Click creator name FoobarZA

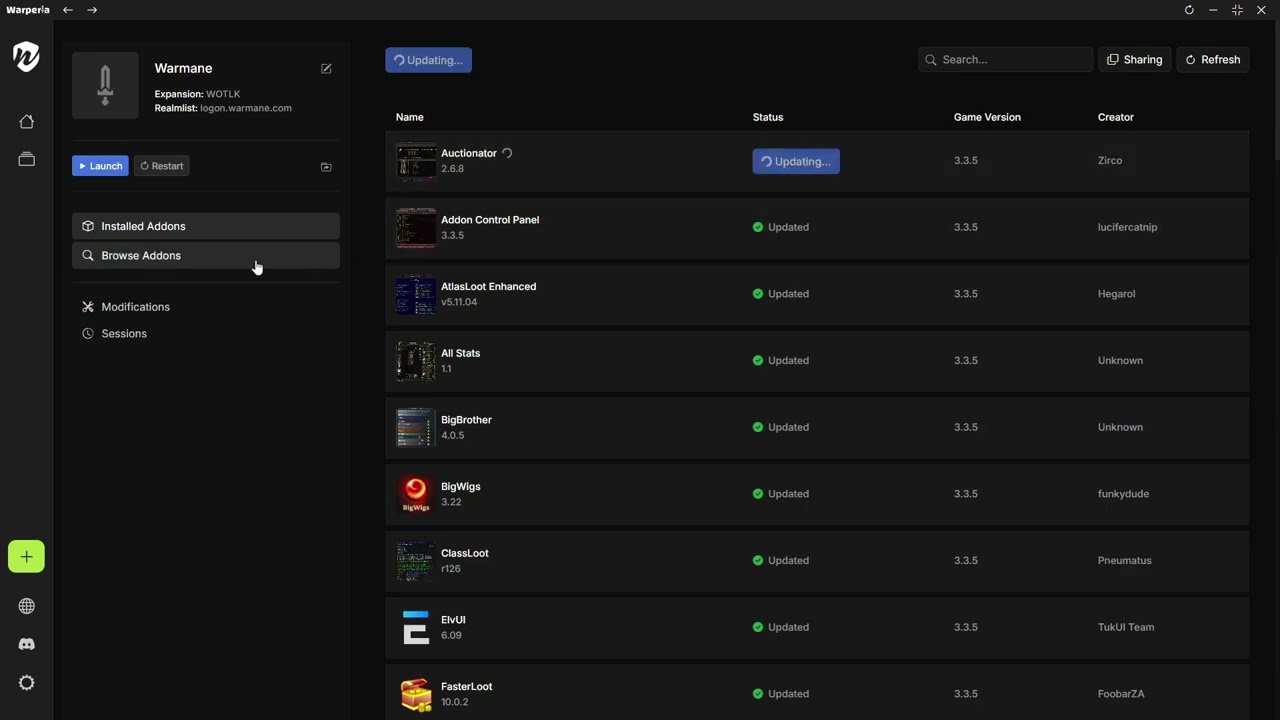click(1121, 694)
